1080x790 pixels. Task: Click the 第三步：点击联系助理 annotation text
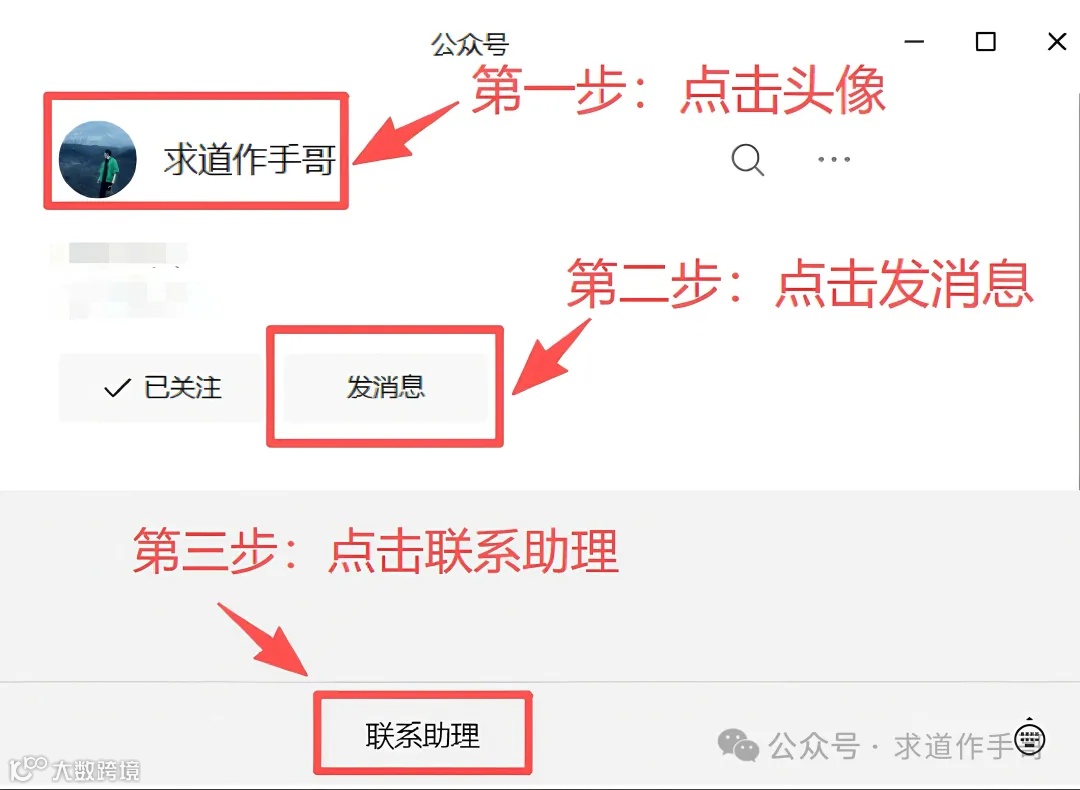click(375, 551)
